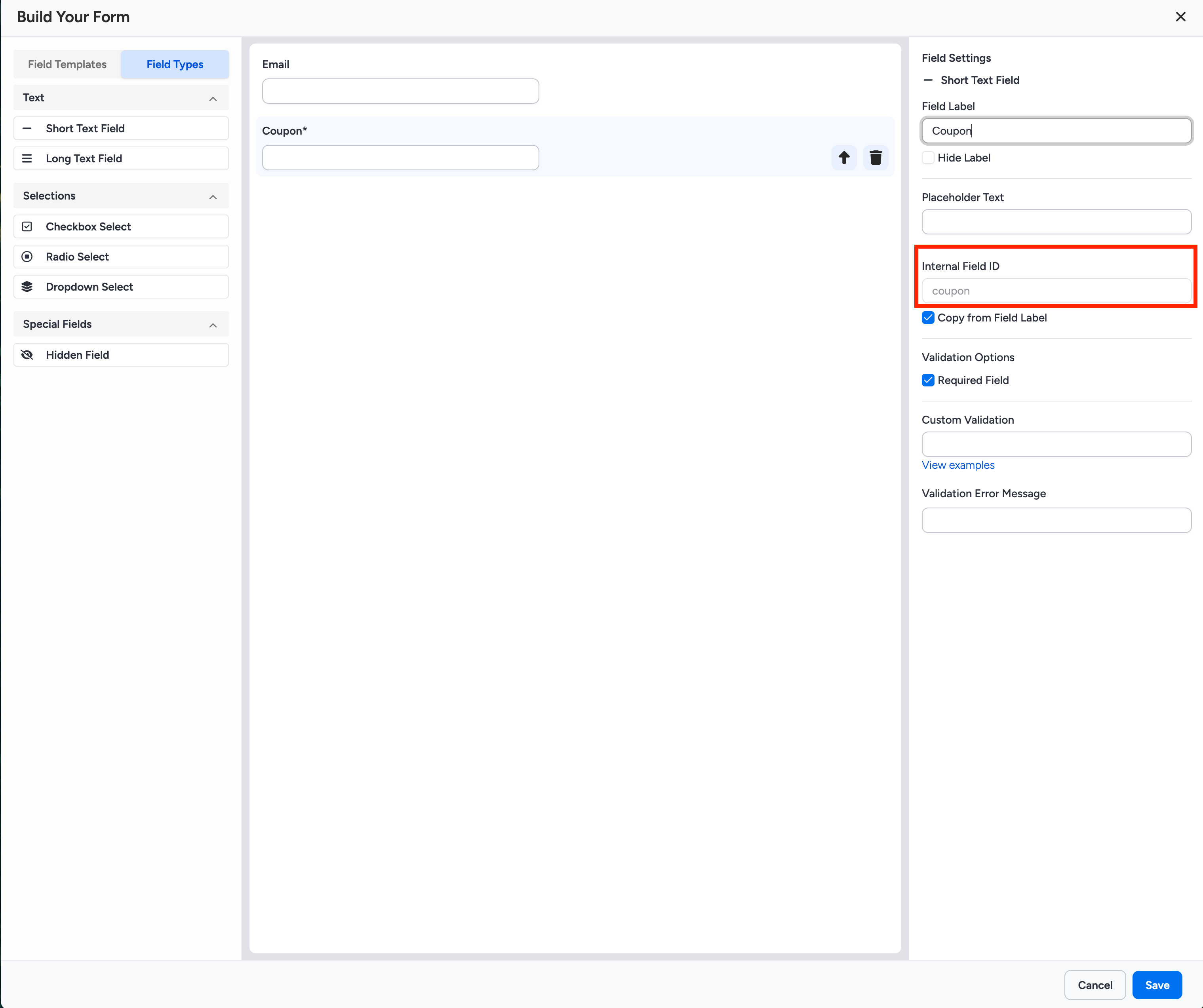Click the Short Text Field dash icon
This screenshot has height=1008, width=1203.
(x=27, y=128)
